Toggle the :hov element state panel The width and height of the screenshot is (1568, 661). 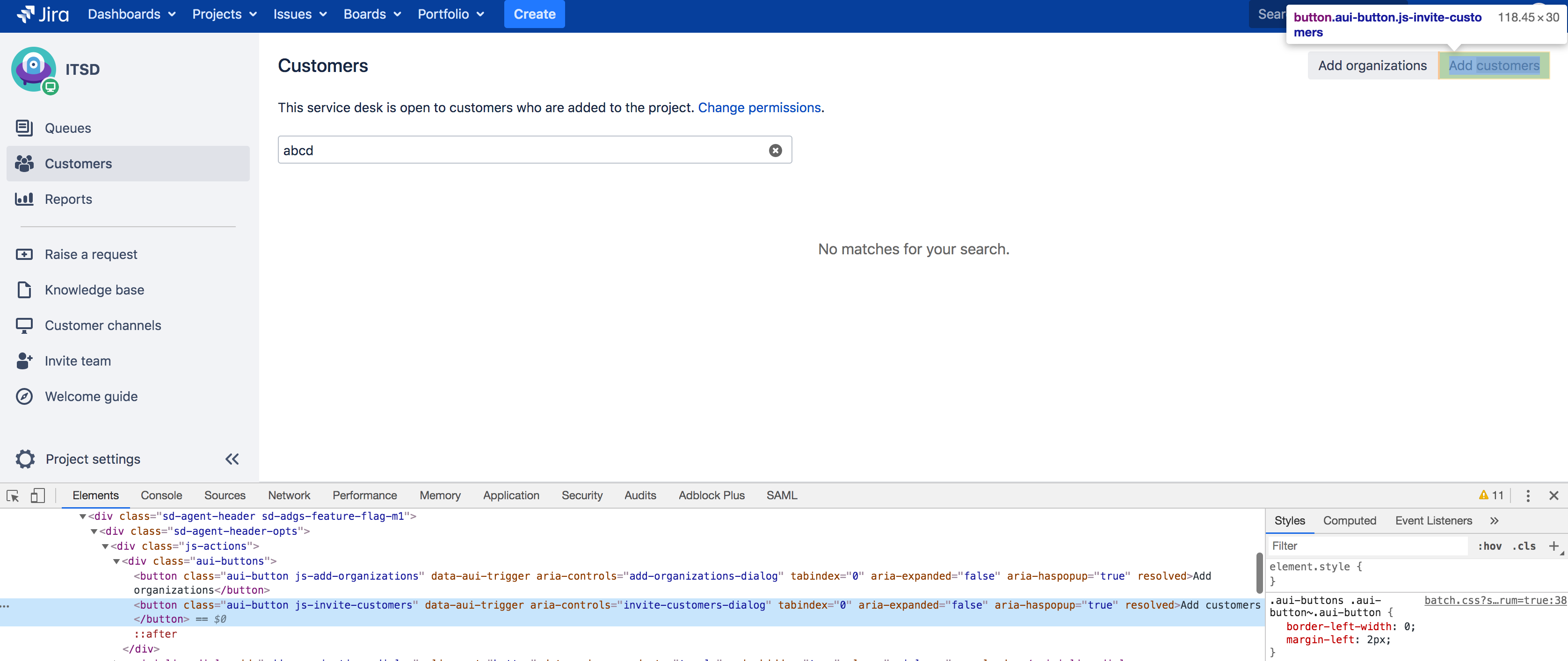click(x=1489, y=546)
